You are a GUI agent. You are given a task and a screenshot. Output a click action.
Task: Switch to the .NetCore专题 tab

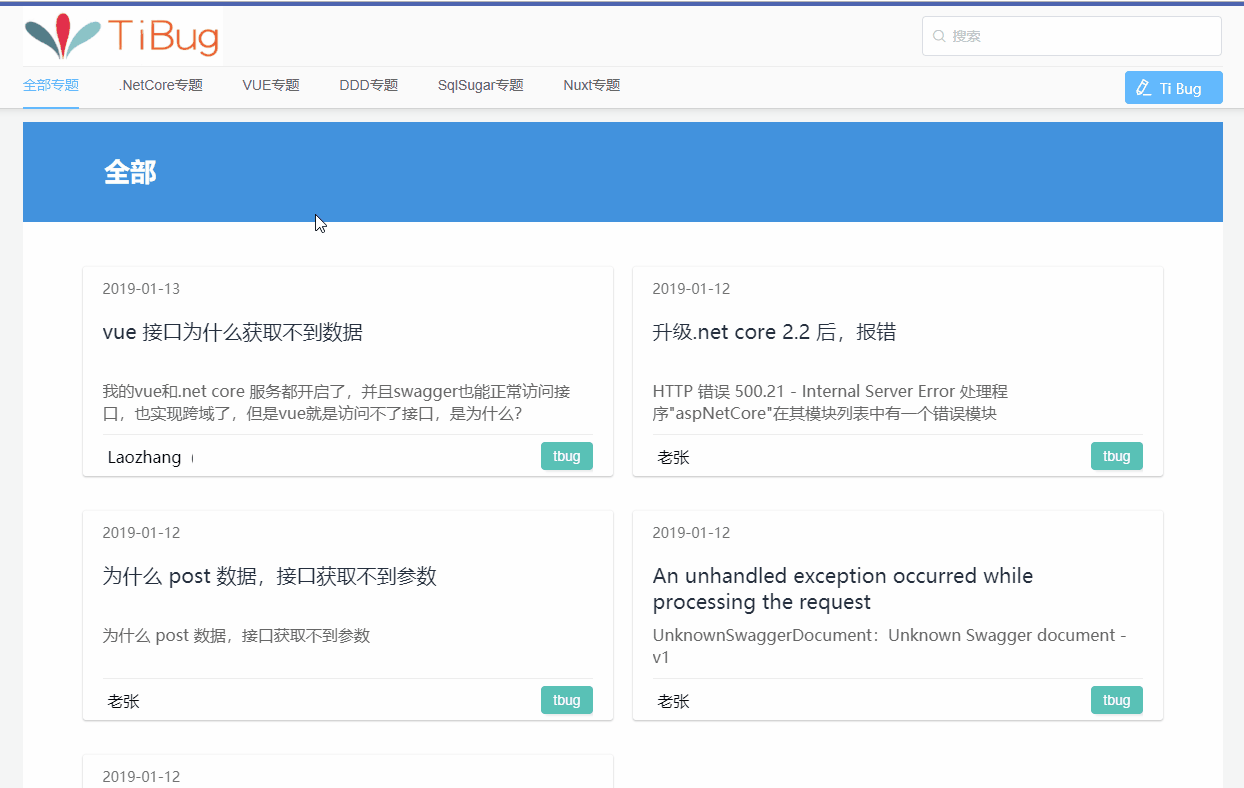pyautogui.click(x=160, y=86)
